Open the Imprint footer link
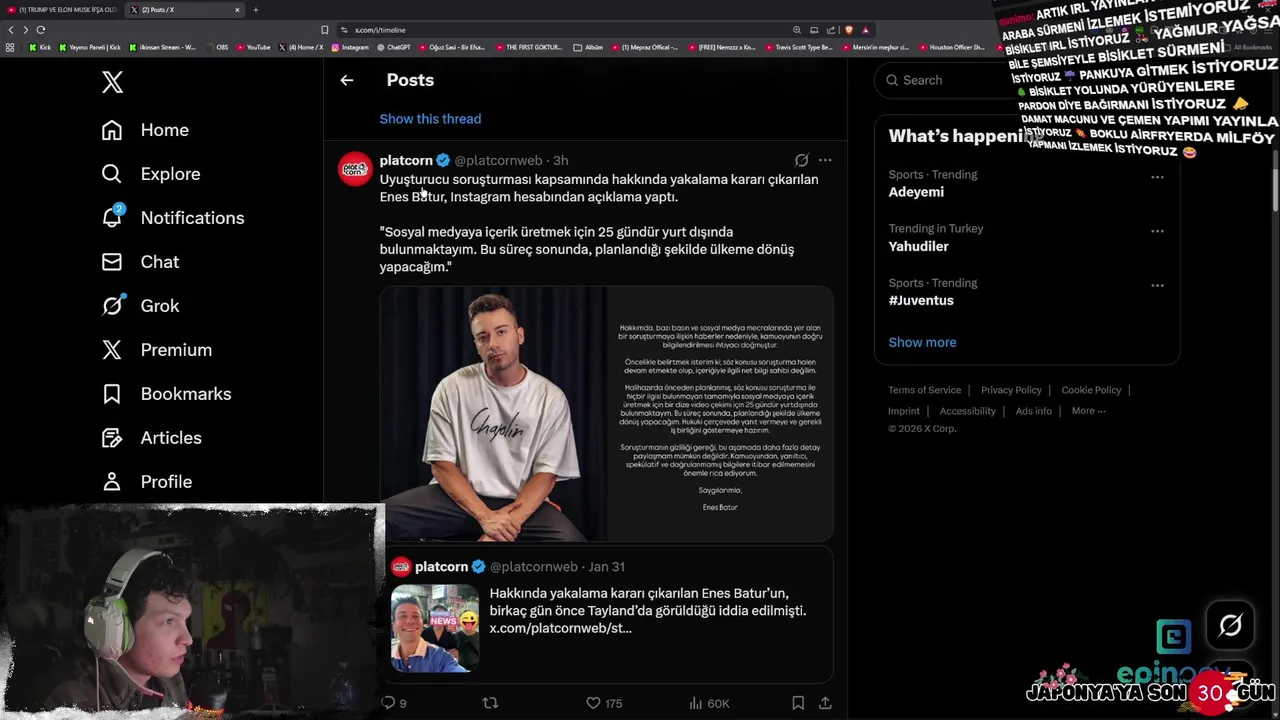This screenshot has height=720, width=1280. click(x=903, y=411)
